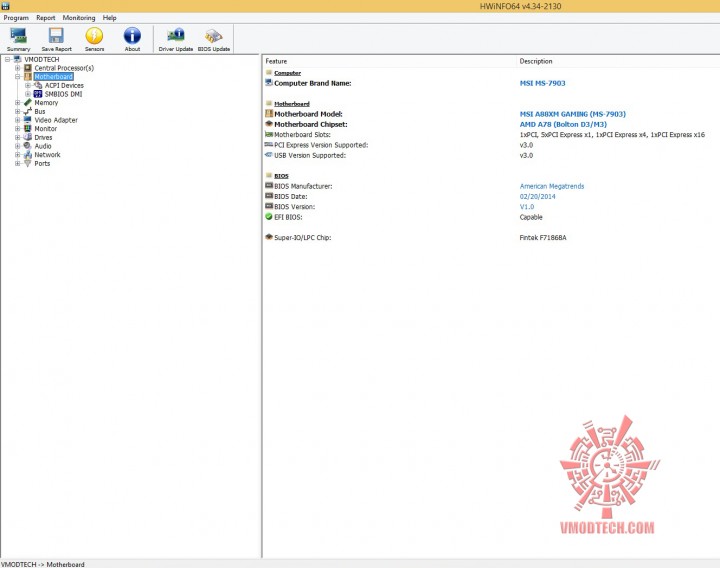Viewport: 720px width, 568px height.
Task: Expand the Video Adapter node
Action: (x=17, y=120)
